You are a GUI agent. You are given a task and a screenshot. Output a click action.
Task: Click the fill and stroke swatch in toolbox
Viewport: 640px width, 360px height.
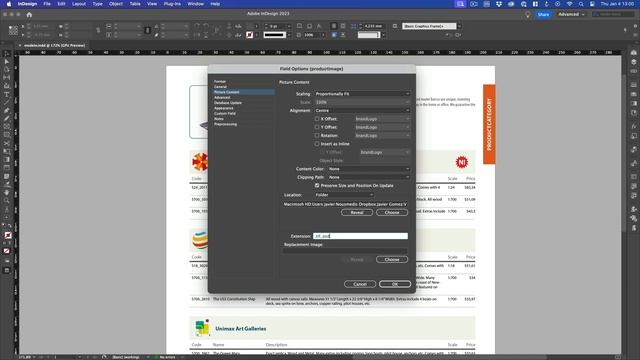[8, 236]
